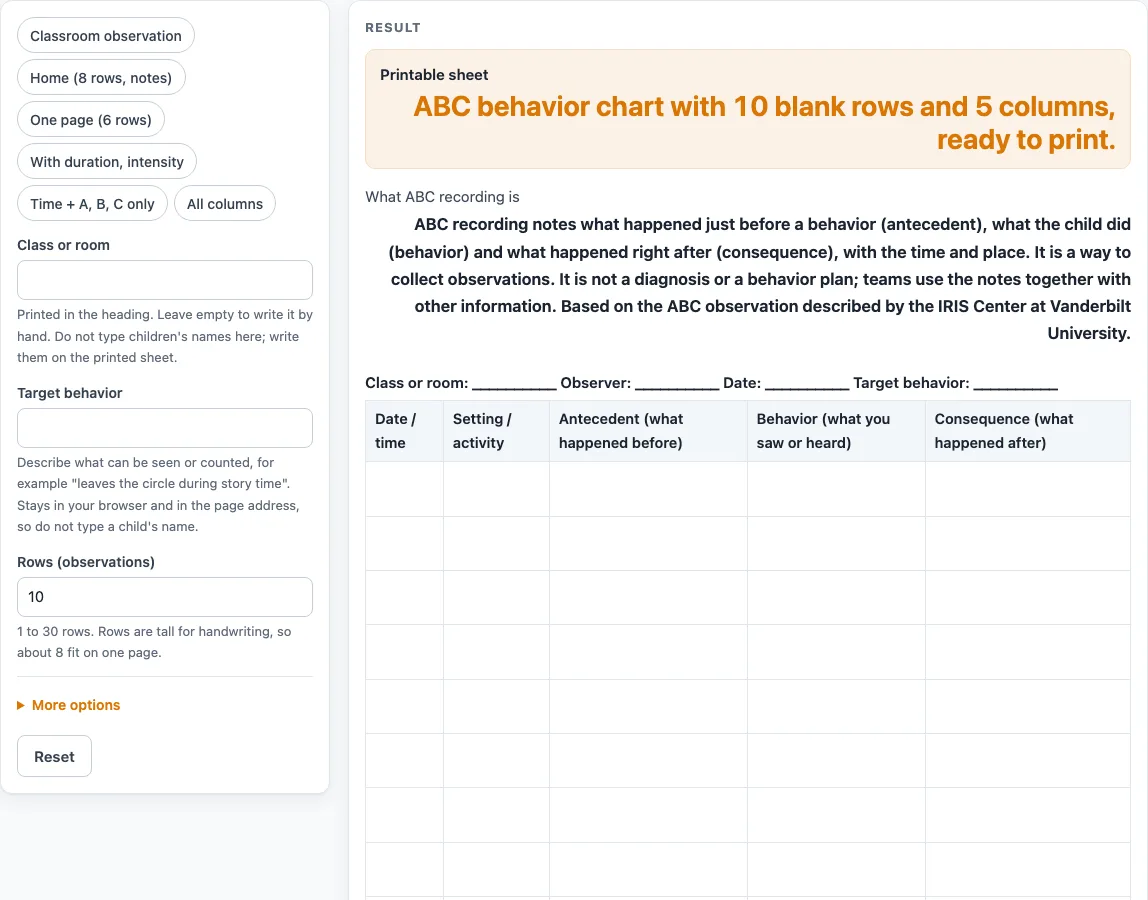Click the Observer: blank line in sheet heading
This screenshot has width=1148, height=900.
pos(676,385)
